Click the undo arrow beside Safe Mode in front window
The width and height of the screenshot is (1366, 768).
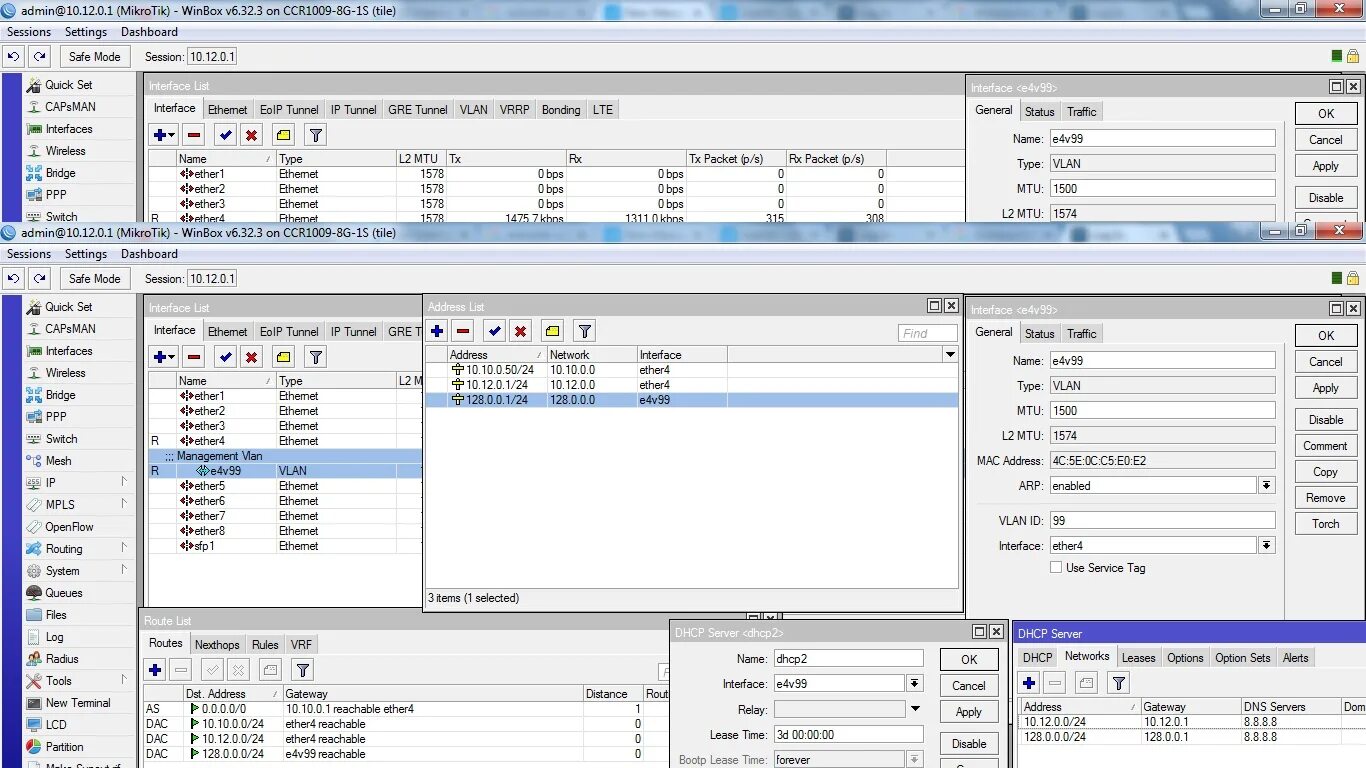13,279
